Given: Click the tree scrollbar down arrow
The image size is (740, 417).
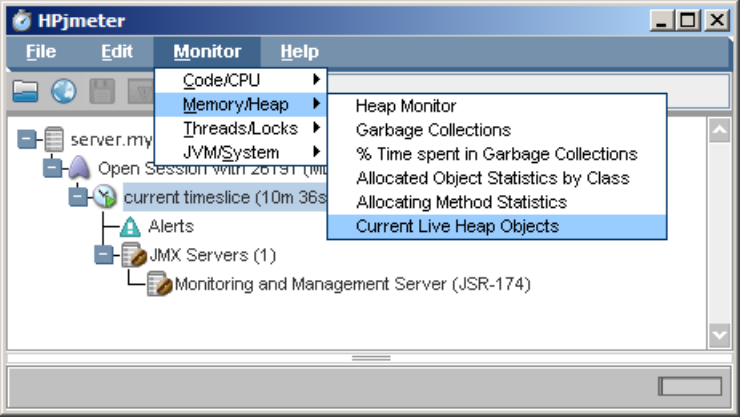Looking at the screenshot, I should (x=719, y=336).
